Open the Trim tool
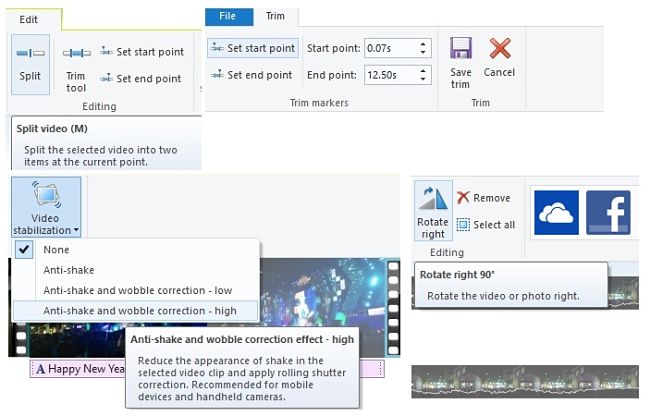 click(76, 69)
